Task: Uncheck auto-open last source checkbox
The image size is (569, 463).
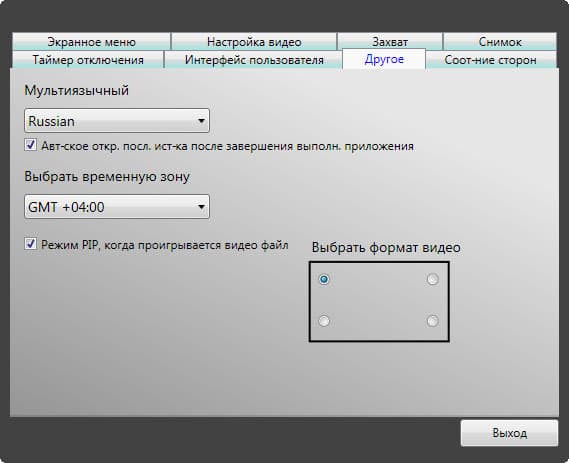Action: click(x=30, y=145)
